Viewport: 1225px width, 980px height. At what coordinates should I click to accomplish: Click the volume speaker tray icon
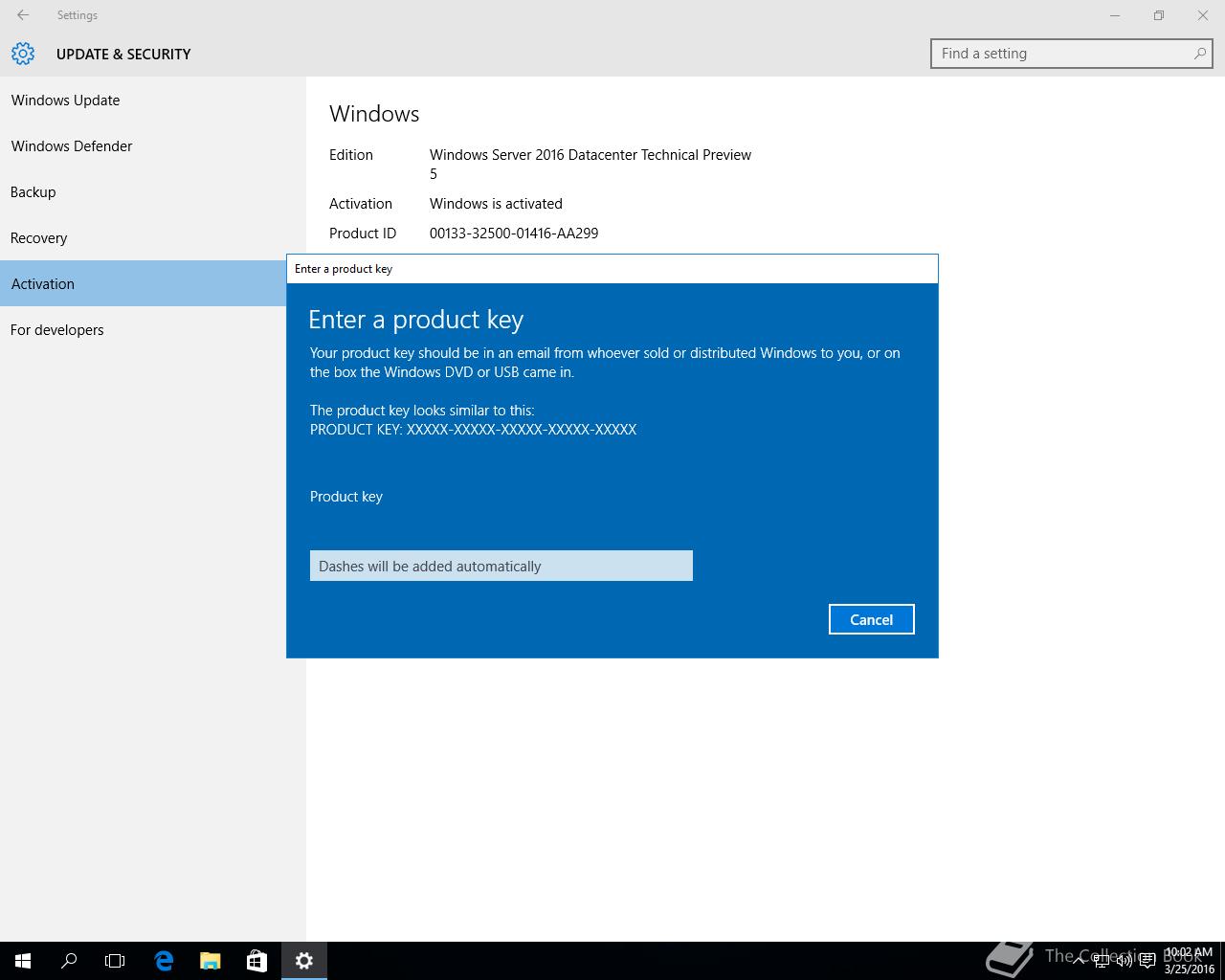coord(1125,961)
